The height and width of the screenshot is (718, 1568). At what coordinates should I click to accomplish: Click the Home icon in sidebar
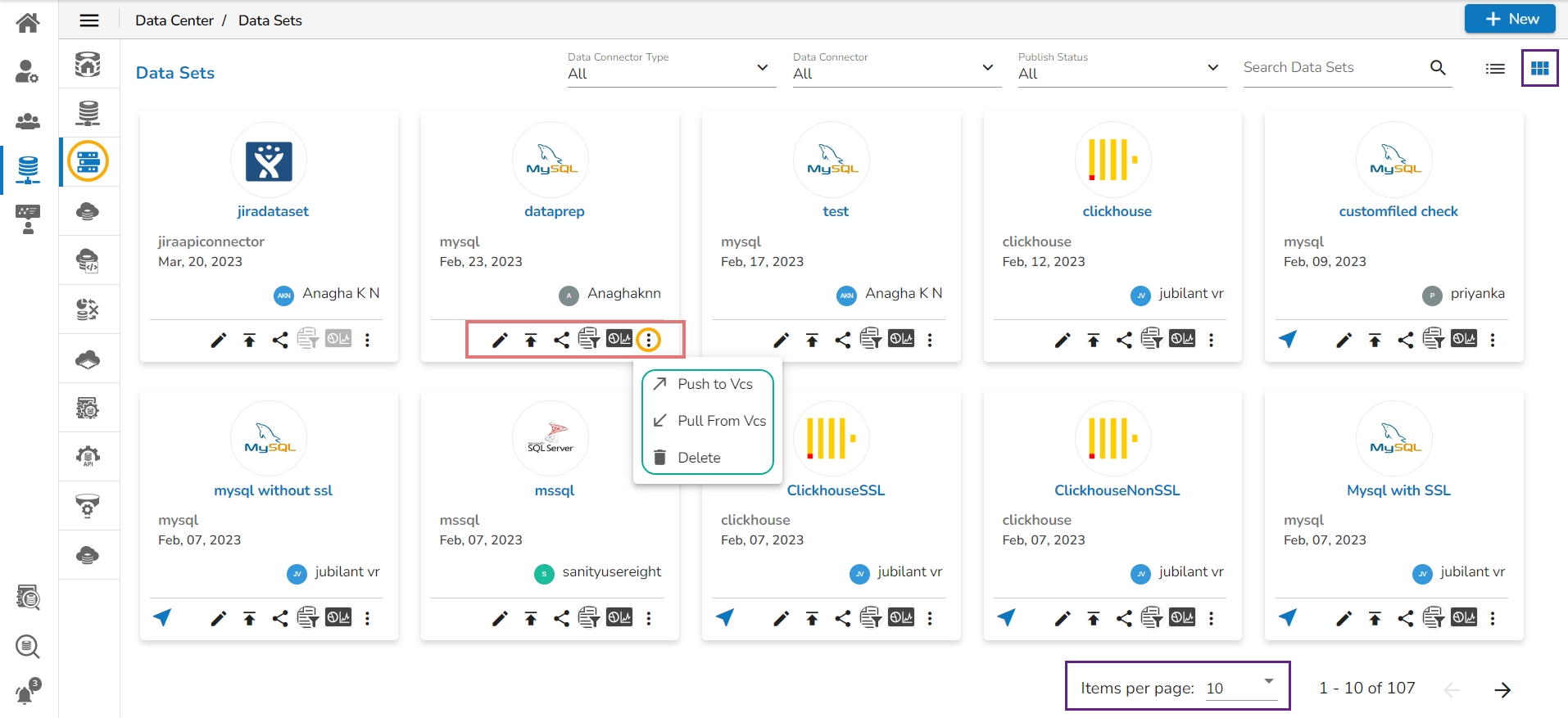(x=28, y=22)
